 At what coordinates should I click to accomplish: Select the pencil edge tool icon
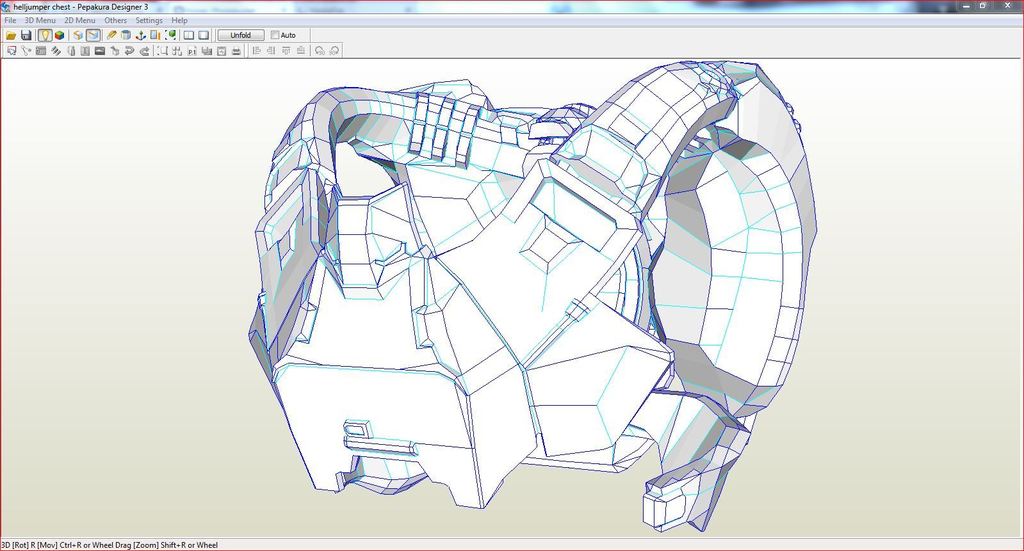click(x=111, y=35)
